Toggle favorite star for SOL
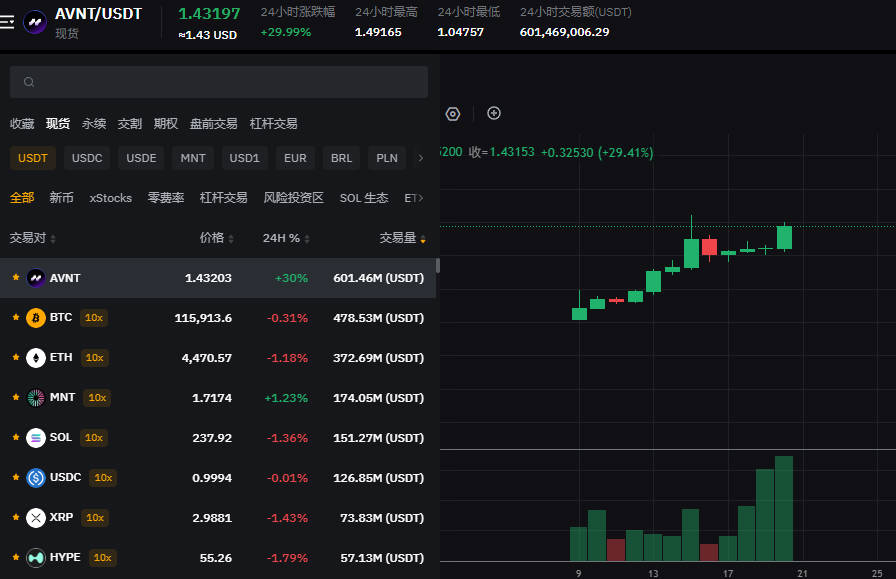 (16, 437)
